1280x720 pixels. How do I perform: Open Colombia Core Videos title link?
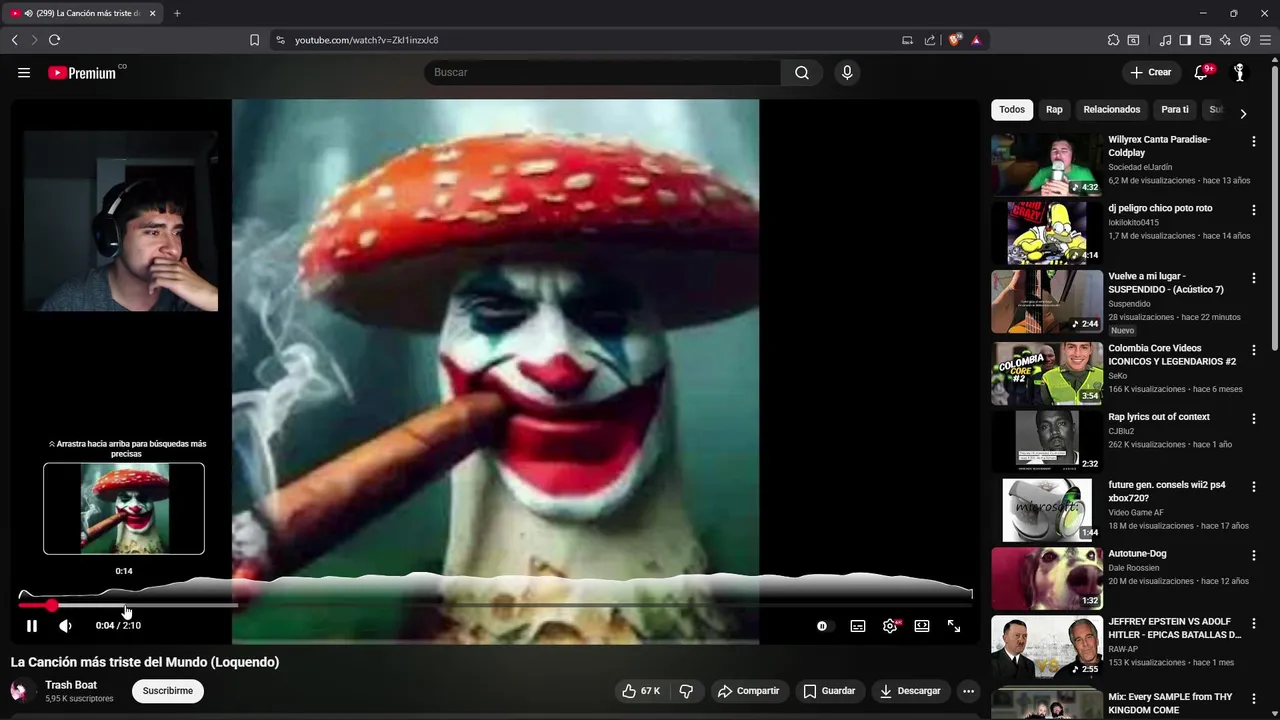pos(1172,355)
